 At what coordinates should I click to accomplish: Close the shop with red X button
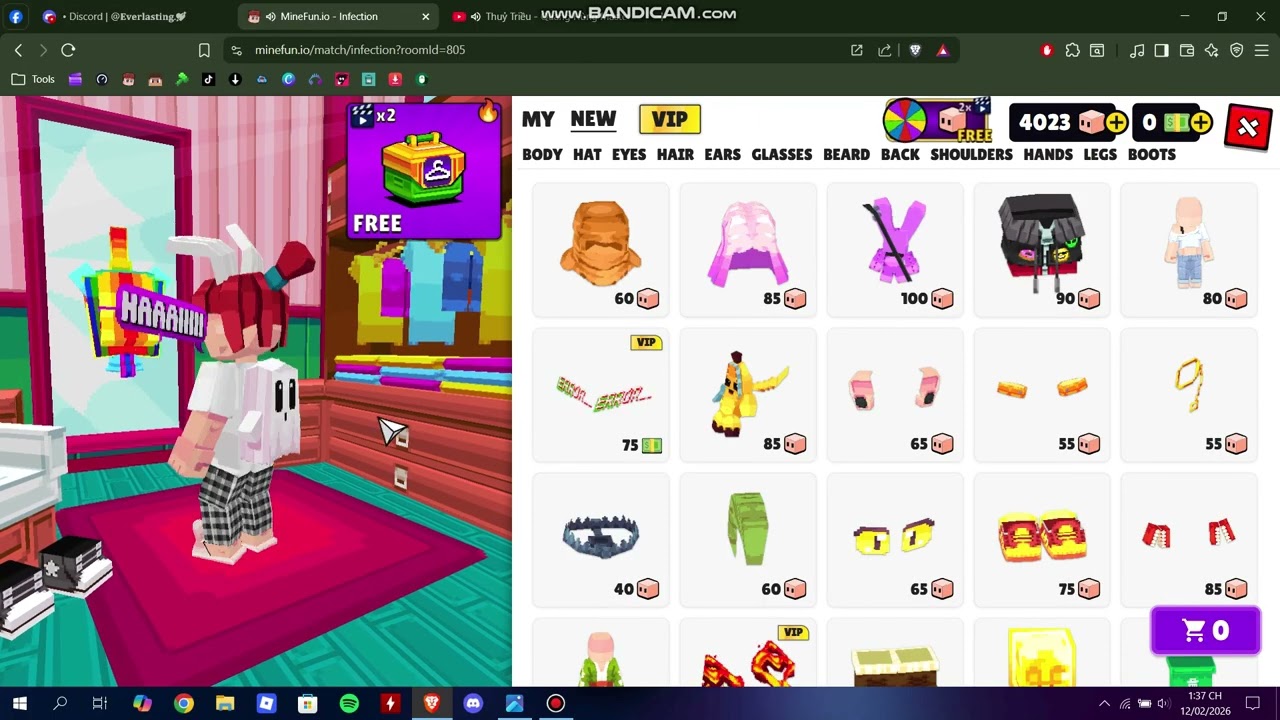click(x=1247, y=127)
